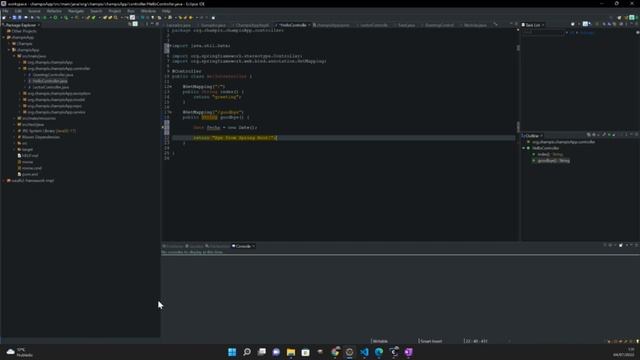
Task: Click the Run green play toolbar button
Action: [x=55, y=18]
